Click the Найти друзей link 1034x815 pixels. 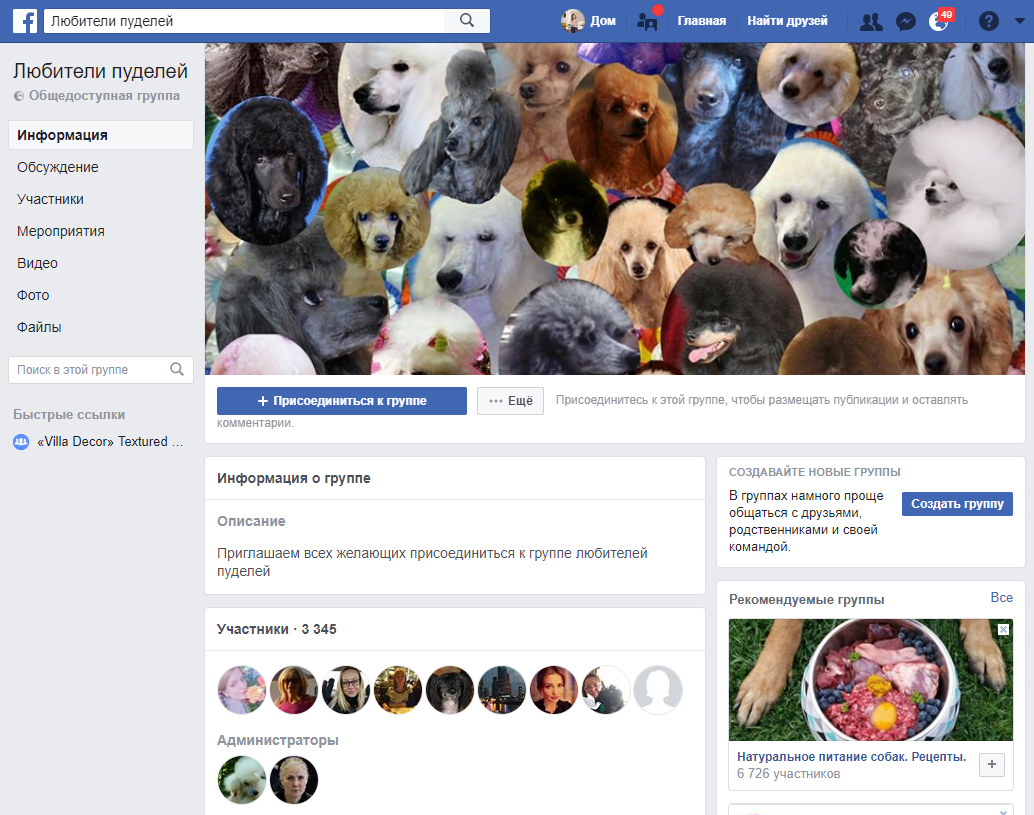(x=787, y=21)
